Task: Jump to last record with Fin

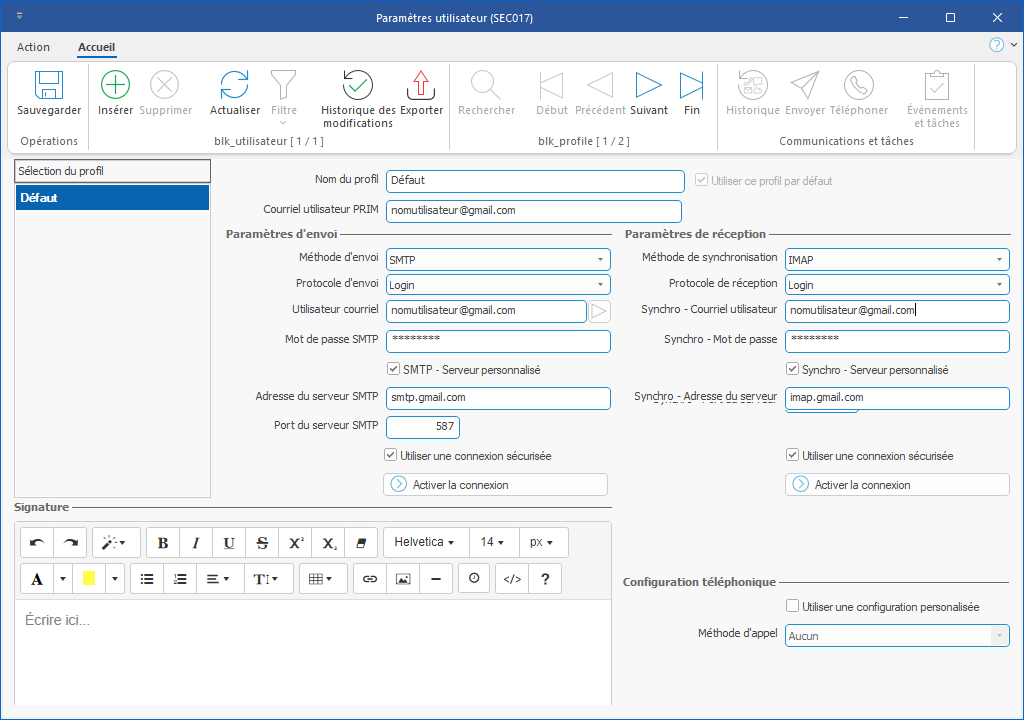Action: 691,86
